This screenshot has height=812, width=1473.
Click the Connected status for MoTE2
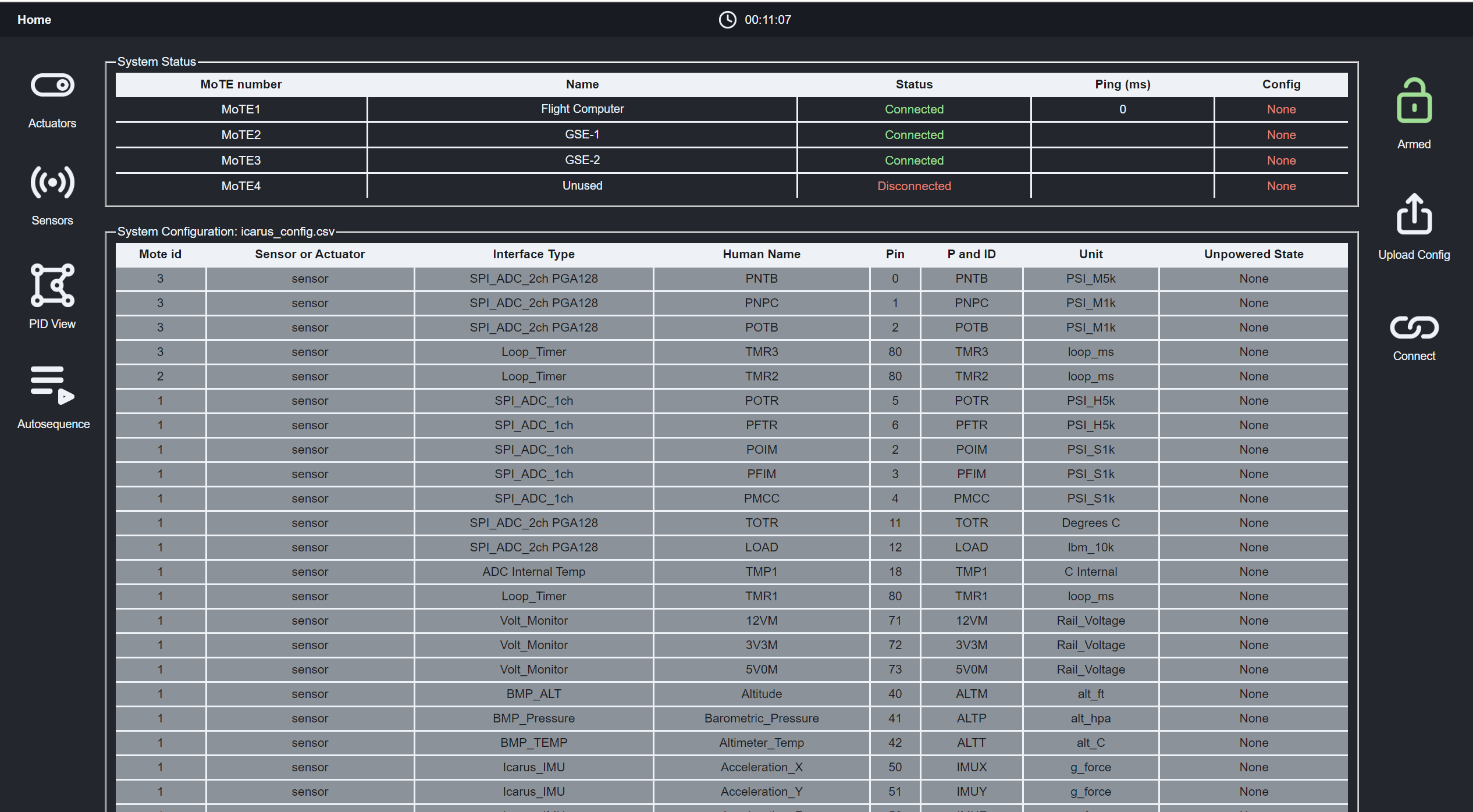[x=915, y=135]
